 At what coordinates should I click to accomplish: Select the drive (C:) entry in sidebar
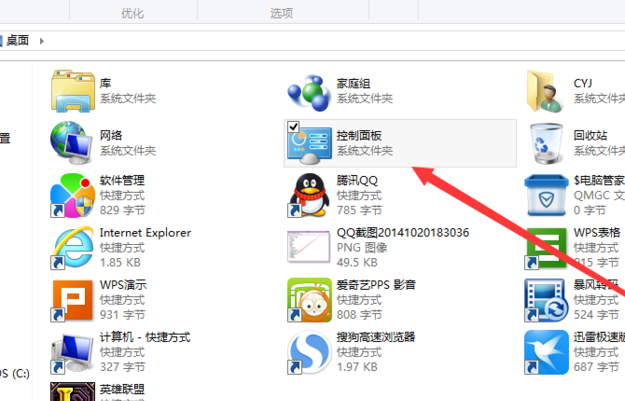15,373
